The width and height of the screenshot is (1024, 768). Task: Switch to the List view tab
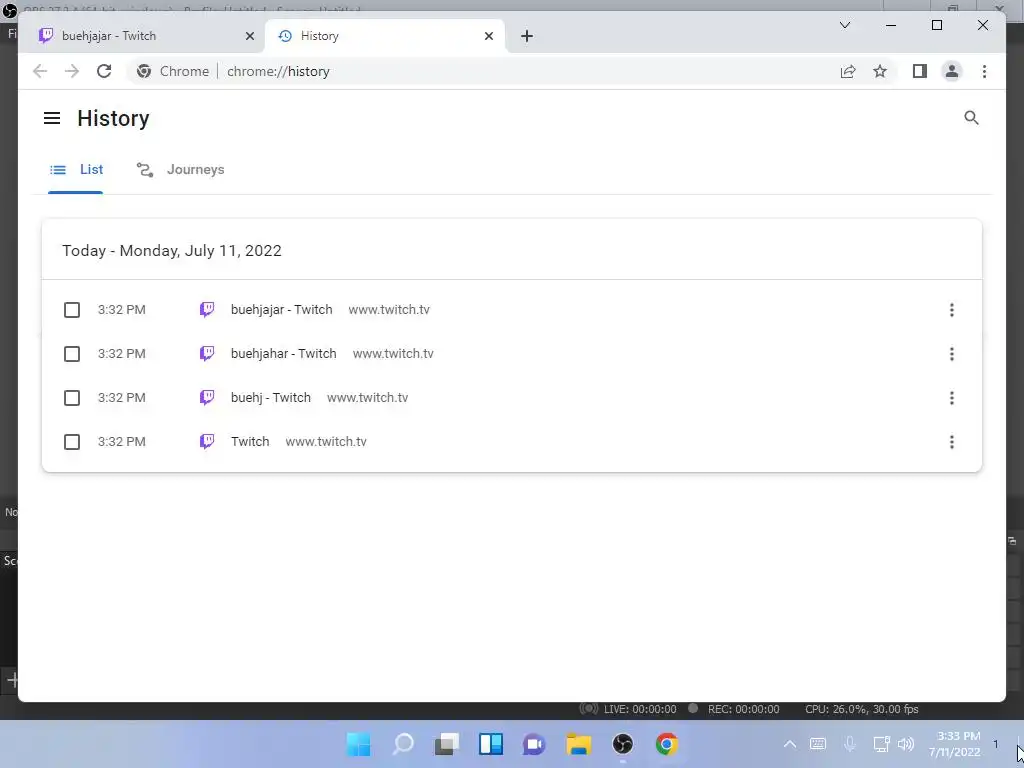76,170
